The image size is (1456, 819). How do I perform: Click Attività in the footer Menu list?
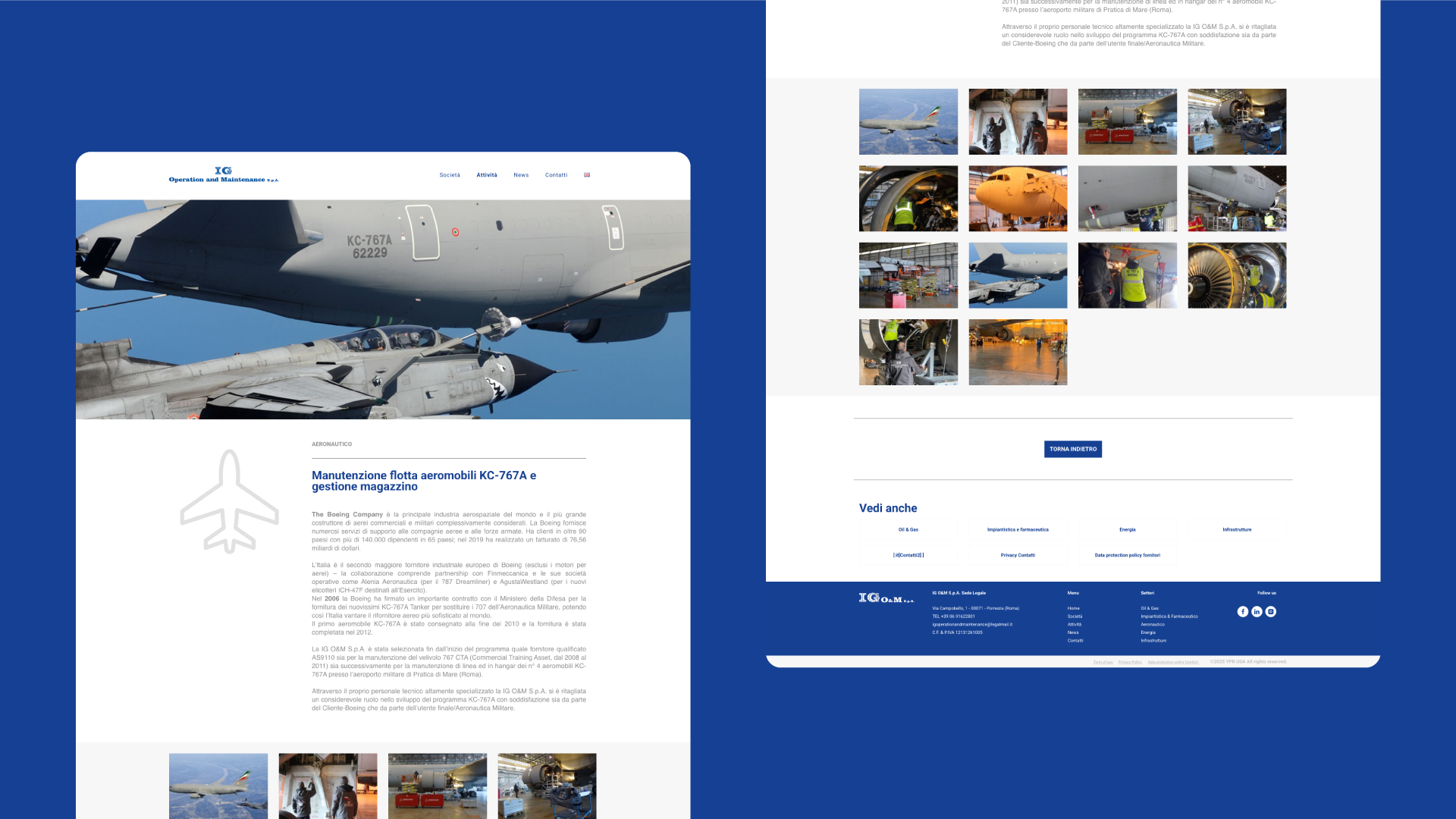1075,625
